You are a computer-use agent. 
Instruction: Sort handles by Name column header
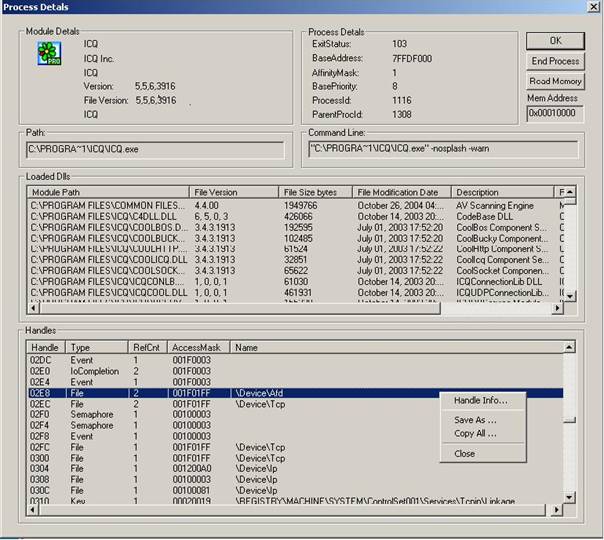(x=396, y=347)
